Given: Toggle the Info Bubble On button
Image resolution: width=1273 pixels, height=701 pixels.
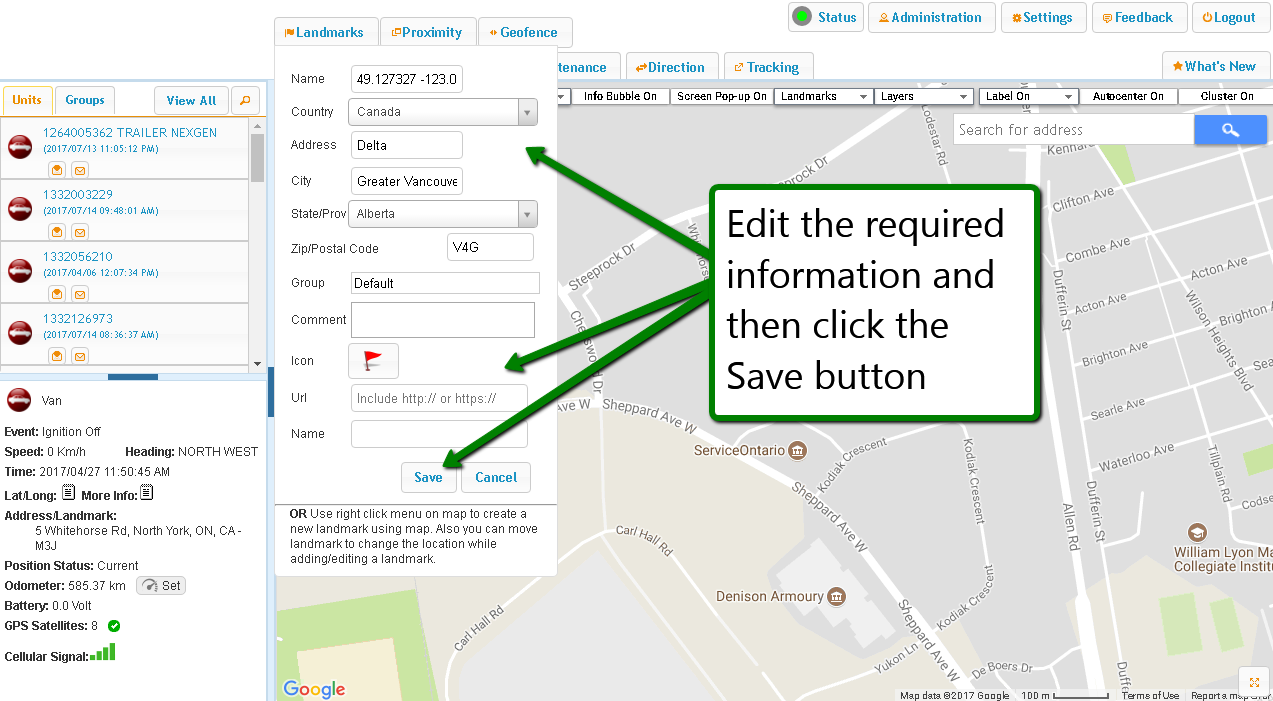Looking at the screenshot, I should (620, 97).
